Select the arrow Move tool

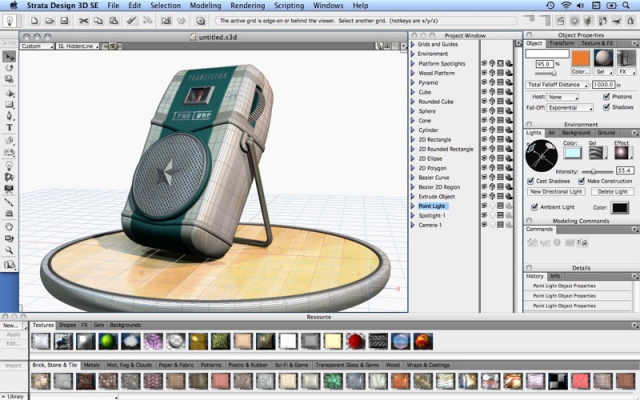[9, 57]
